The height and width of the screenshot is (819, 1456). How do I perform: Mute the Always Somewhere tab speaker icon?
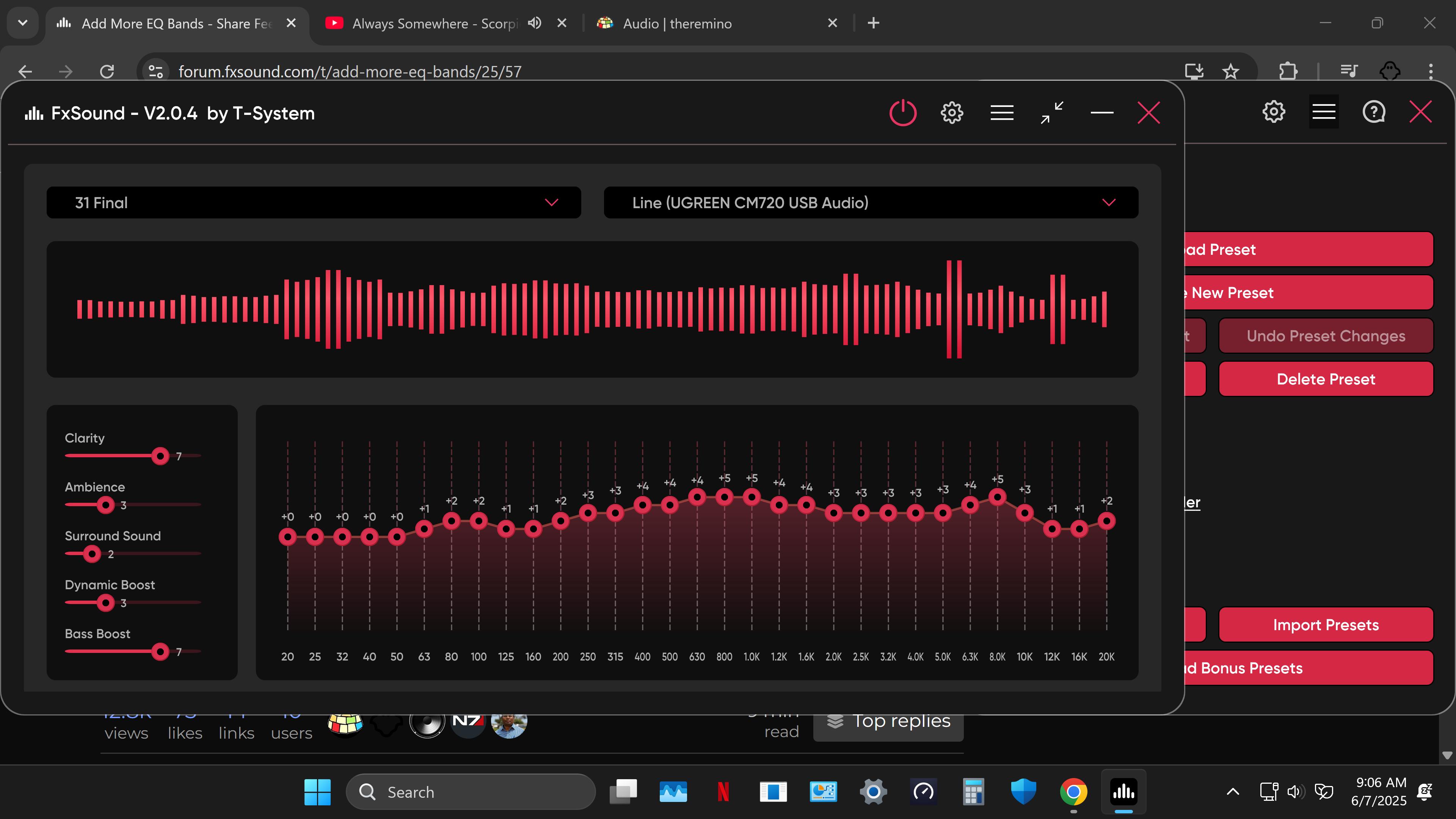pyautogui.click(x=534, y=23)
